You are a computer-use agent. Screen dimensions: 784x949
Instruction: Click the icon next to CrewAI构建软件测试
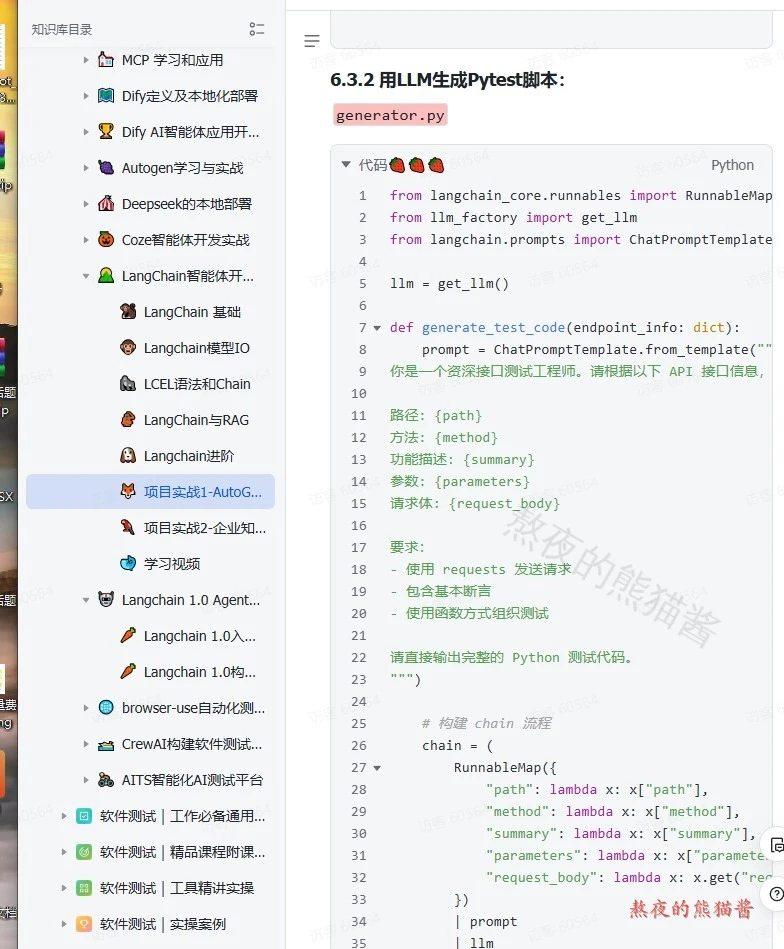tap(106, 744)
